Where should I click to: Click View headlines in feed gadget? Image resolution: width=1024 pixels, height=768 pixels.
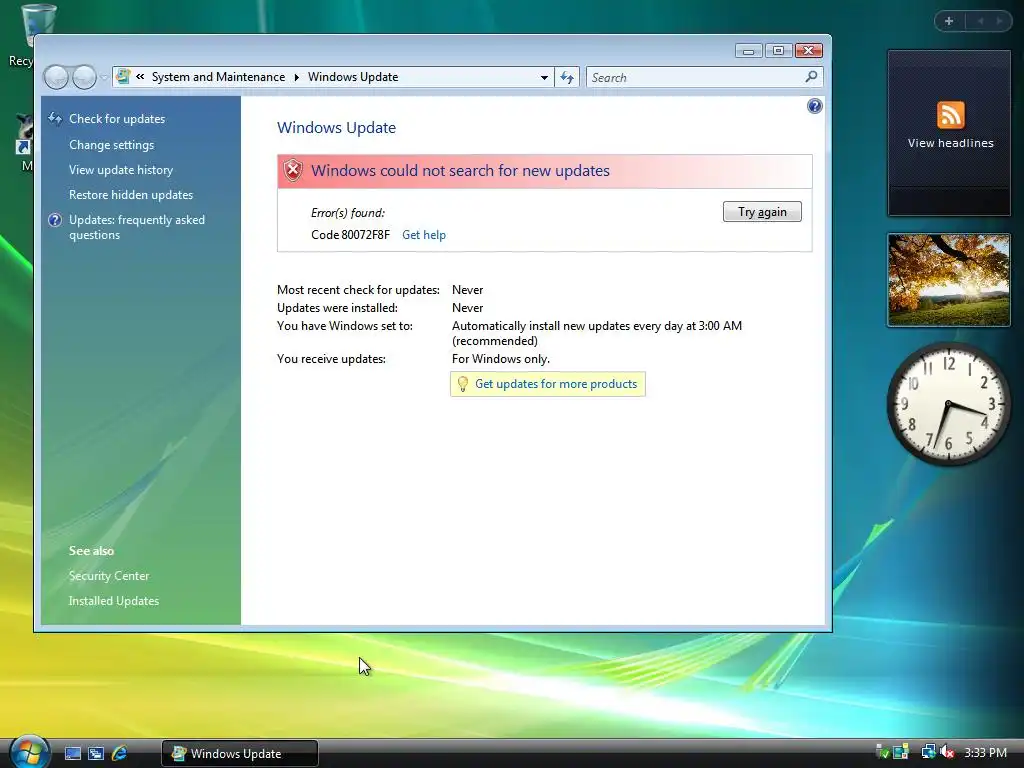(950, 143)
